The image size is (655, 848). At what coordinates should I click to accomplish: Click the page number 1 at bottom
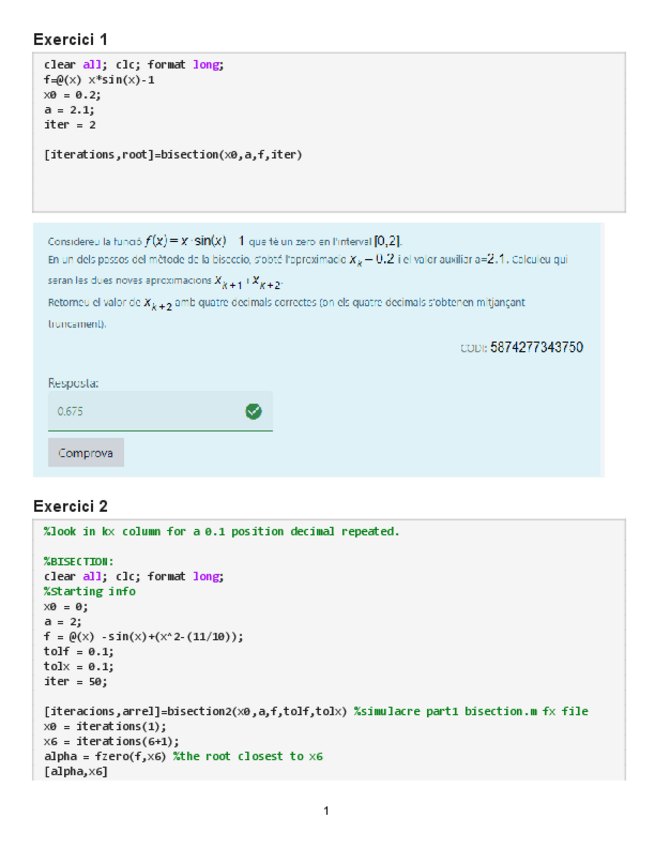point(326,811)
